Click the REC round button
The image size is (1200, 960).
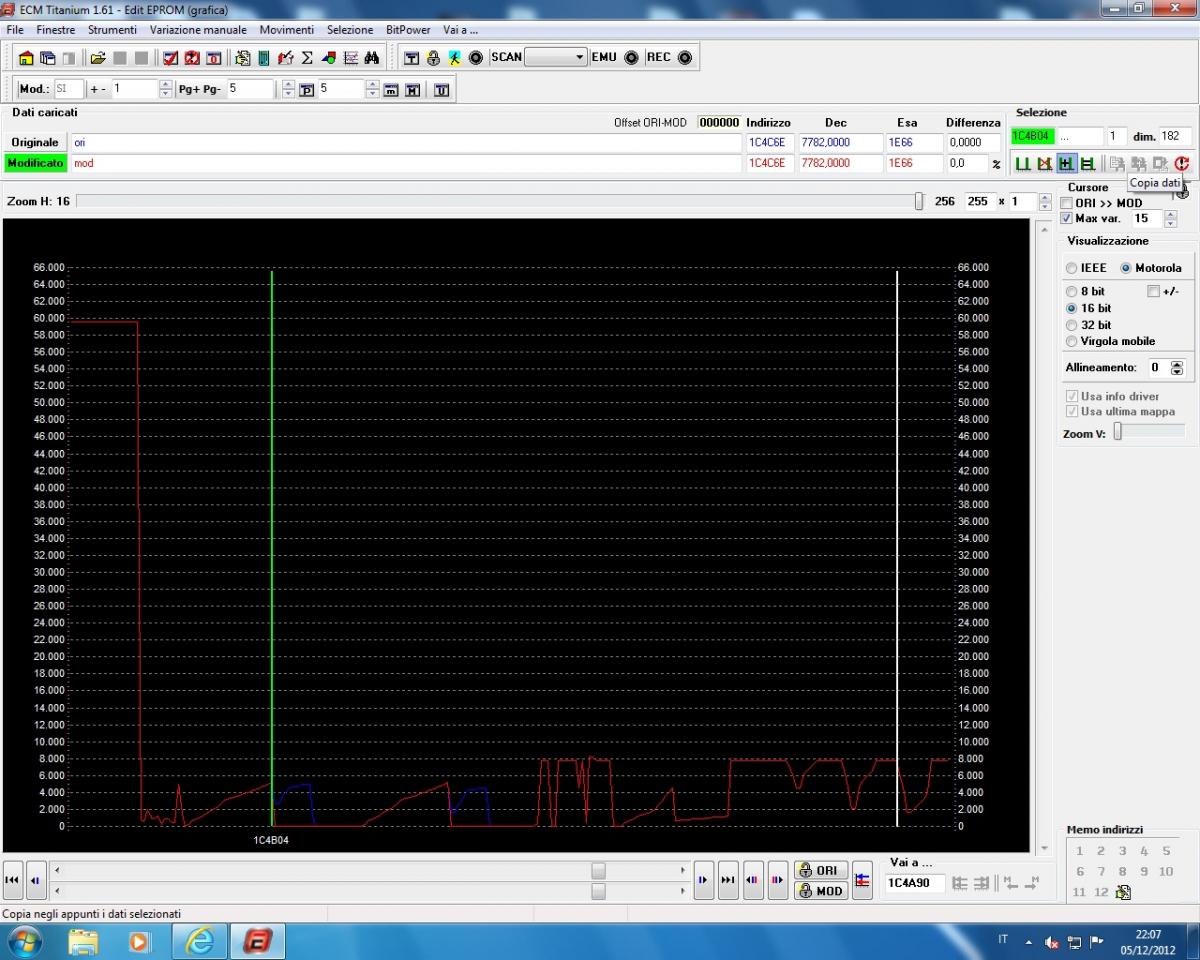click(685, 58)
